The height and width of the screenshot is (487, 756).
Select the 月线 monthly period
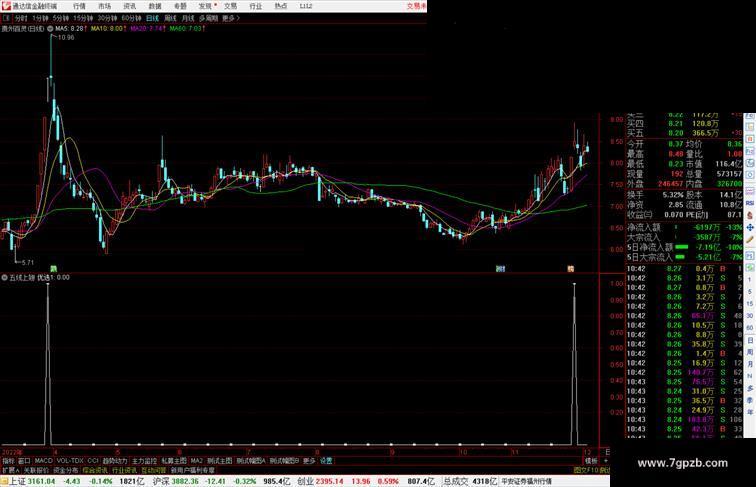(188, 18)
